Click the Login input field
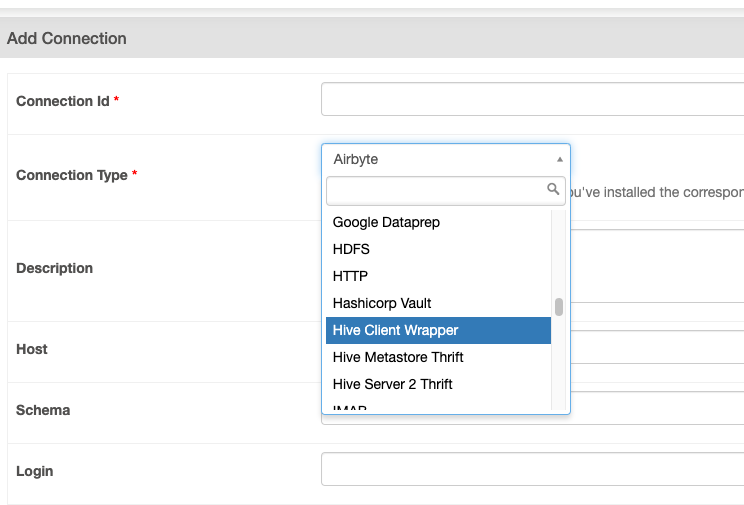The height and width of the screenshot is (505, 744). (532, 469)
